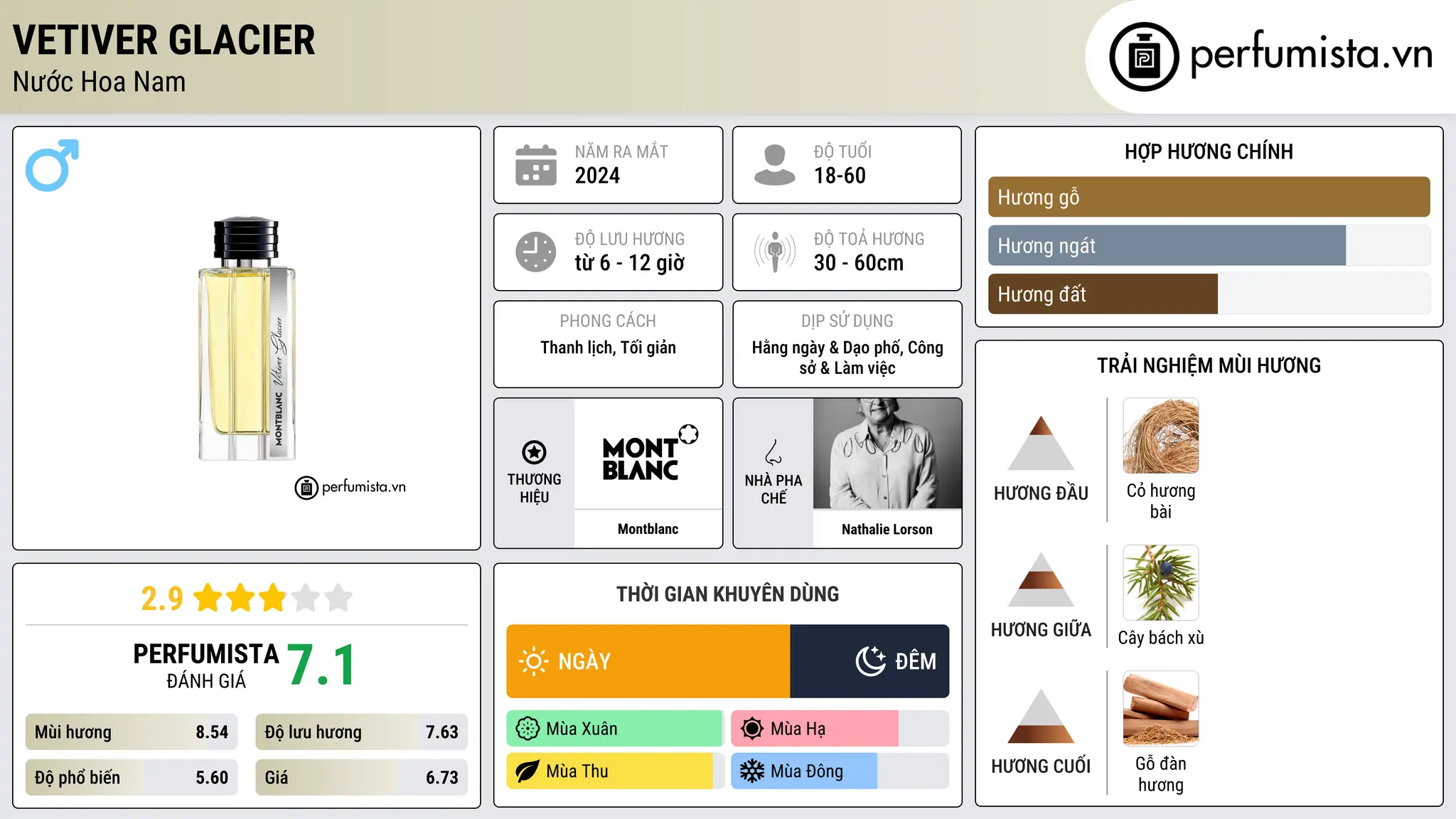
Task: Click the Giá score 6.73 row
Action: pyautogui.click(x=361, y=778)
